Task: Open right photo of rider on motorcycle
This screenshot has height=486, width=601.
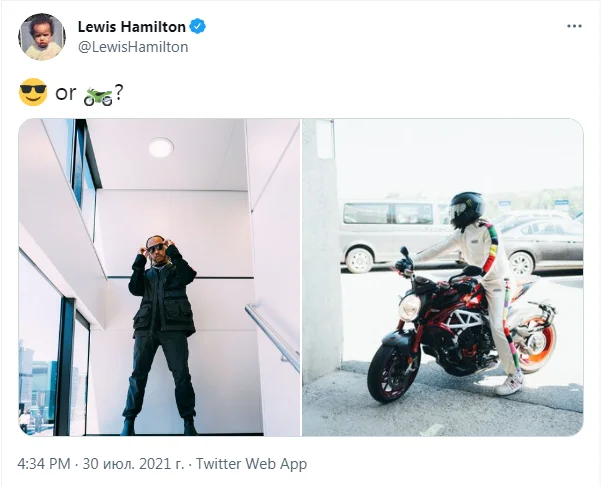Action: 443,277
